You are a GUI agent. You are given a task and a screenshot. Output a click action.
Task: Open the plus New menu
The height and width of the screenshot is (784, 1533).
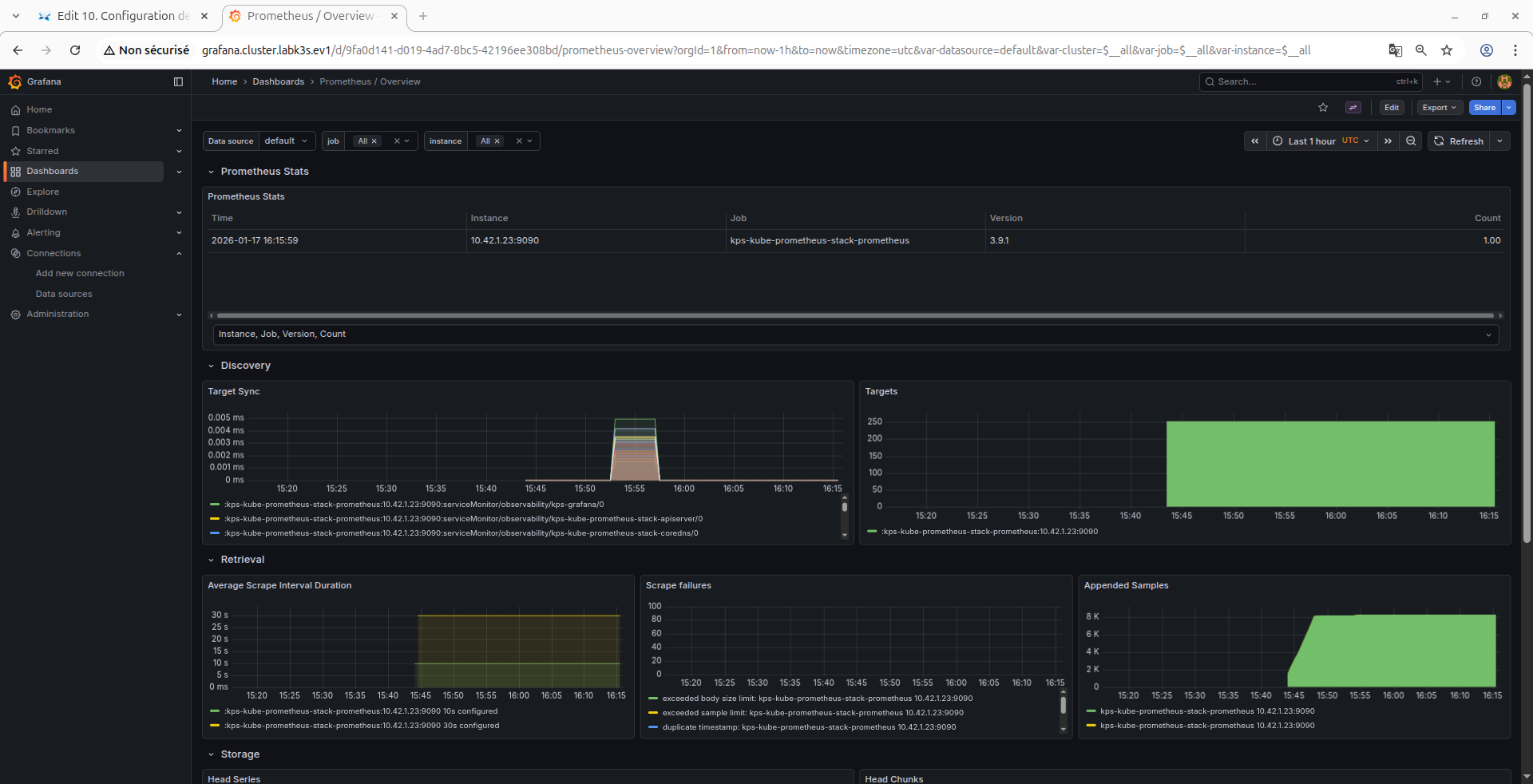pyautogui.click(x=1441, y=81)
